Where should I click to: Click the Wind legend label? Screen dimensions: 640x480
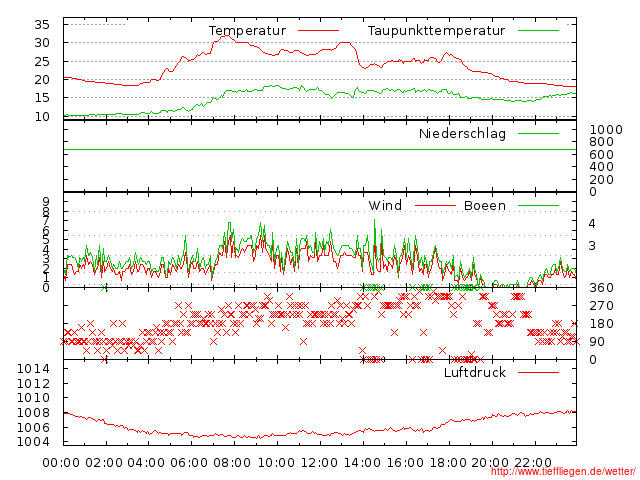click(385, 205)
